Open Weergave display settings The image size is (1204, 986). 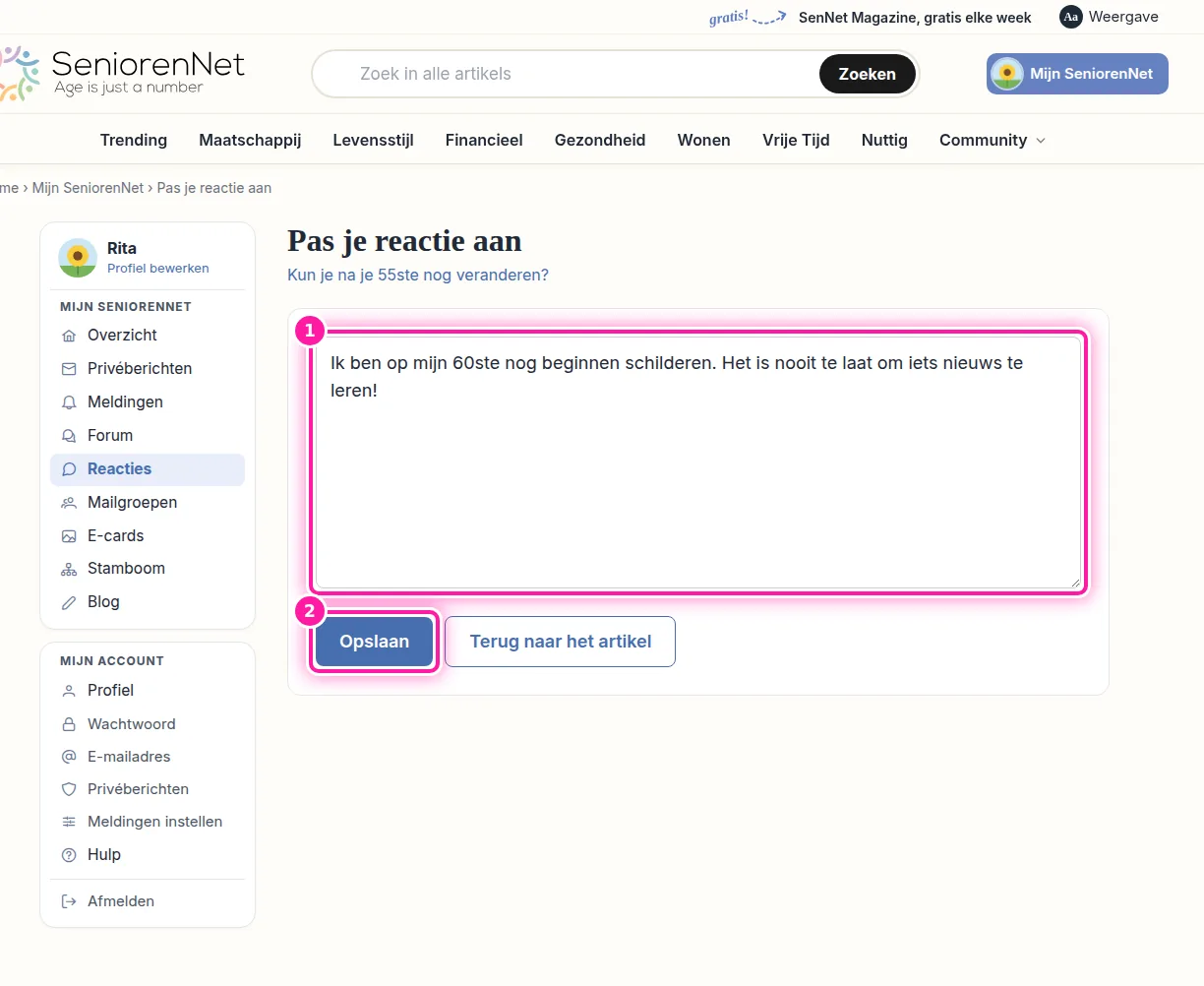pos(1109,17)
